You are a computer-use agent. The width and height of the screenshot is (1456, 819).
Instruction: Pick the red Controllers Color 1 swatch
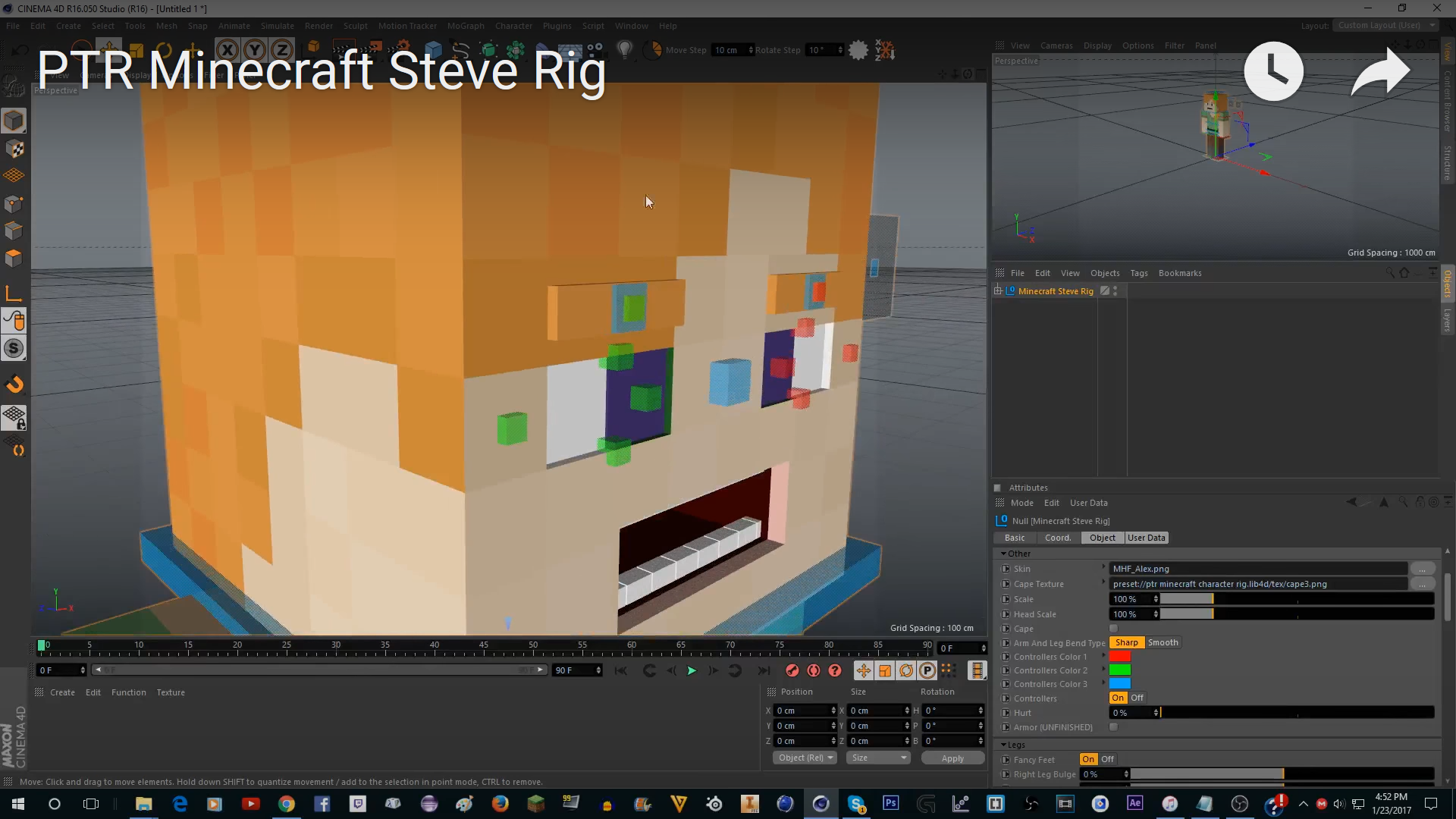coord(1119,657)
